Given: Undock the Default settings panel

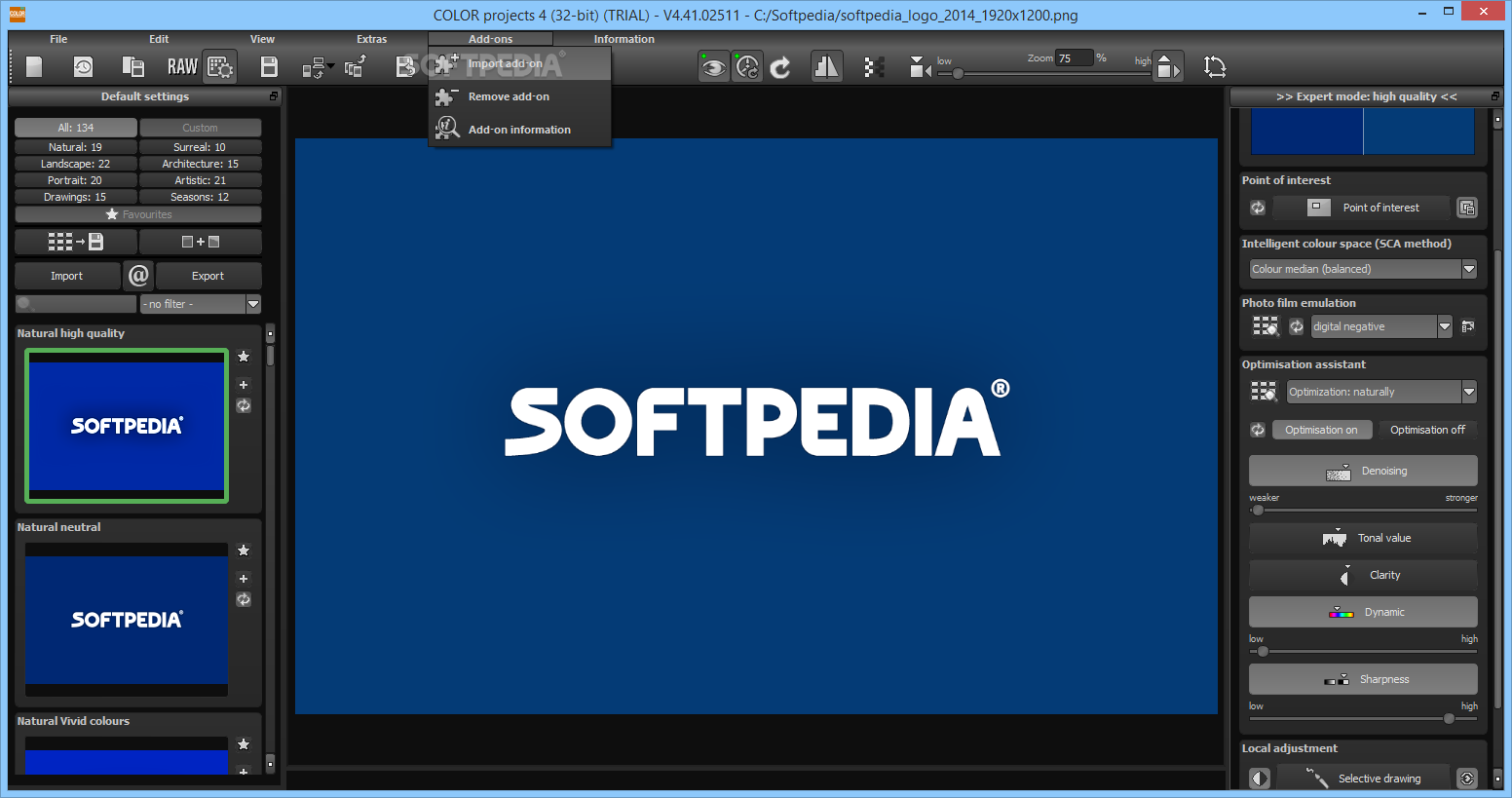Looking at the screenshot, I should tap(274, 96).
